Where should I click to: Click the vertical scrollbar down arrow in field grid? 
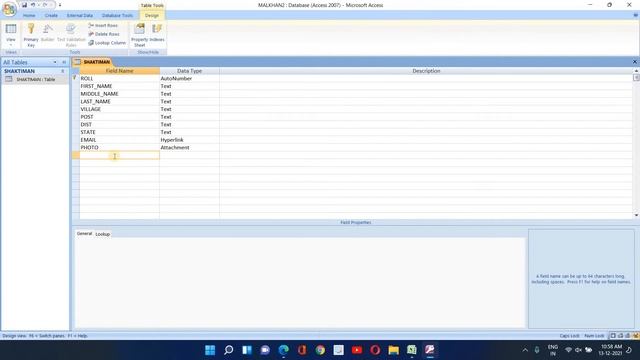point(636,215)
